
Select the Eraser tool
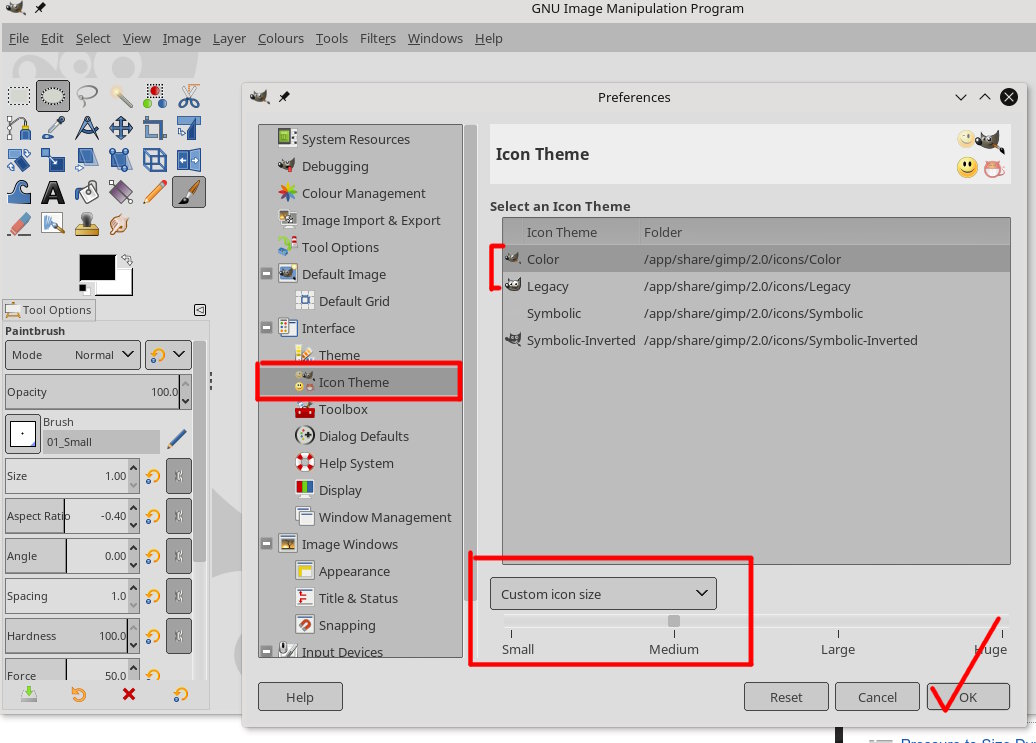click(x=19, y=225)
